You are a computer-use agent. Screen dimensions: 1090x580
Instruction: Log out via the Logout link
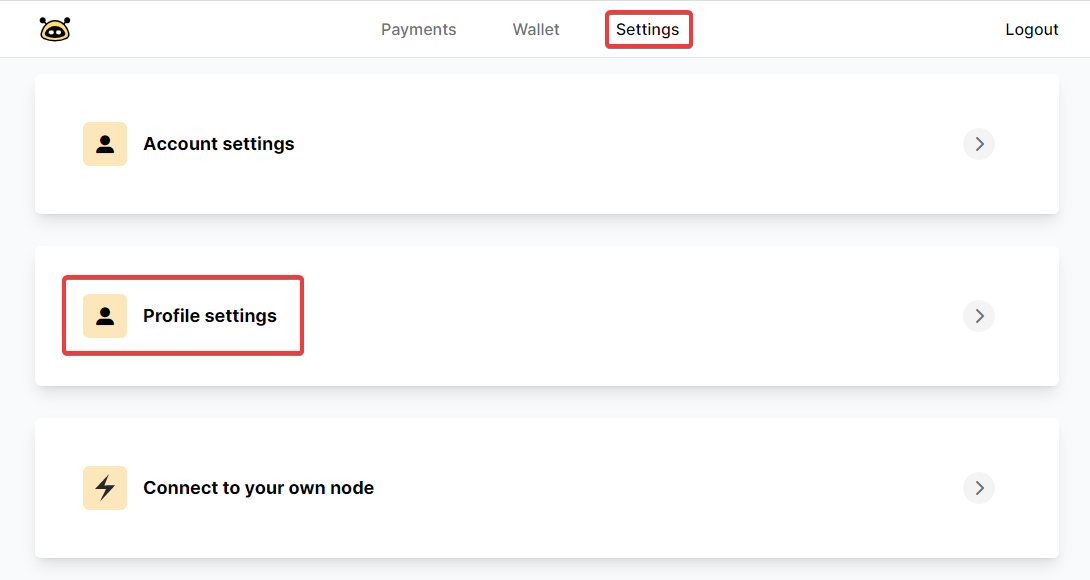(x=1032, y=29)
